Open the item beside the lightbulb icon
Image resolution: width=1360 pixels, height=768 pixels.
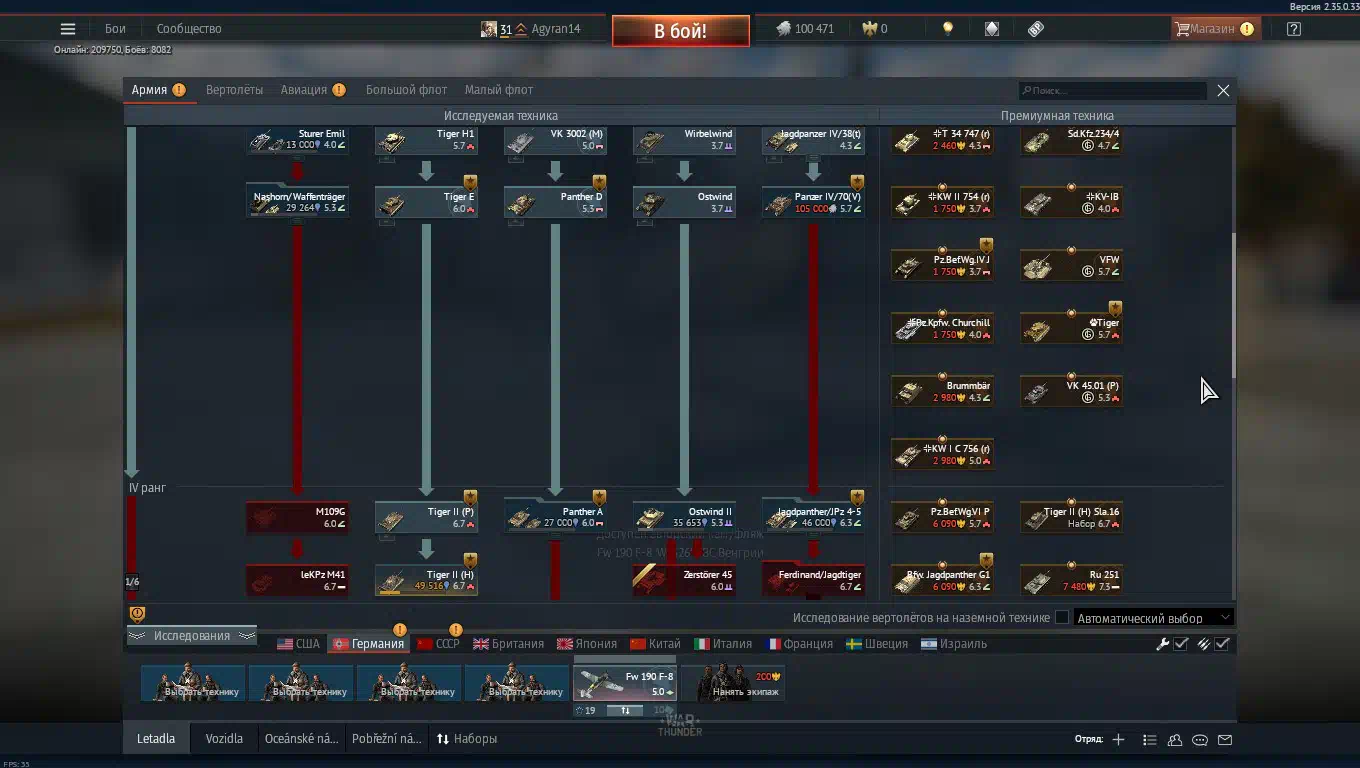click(991, 29)
